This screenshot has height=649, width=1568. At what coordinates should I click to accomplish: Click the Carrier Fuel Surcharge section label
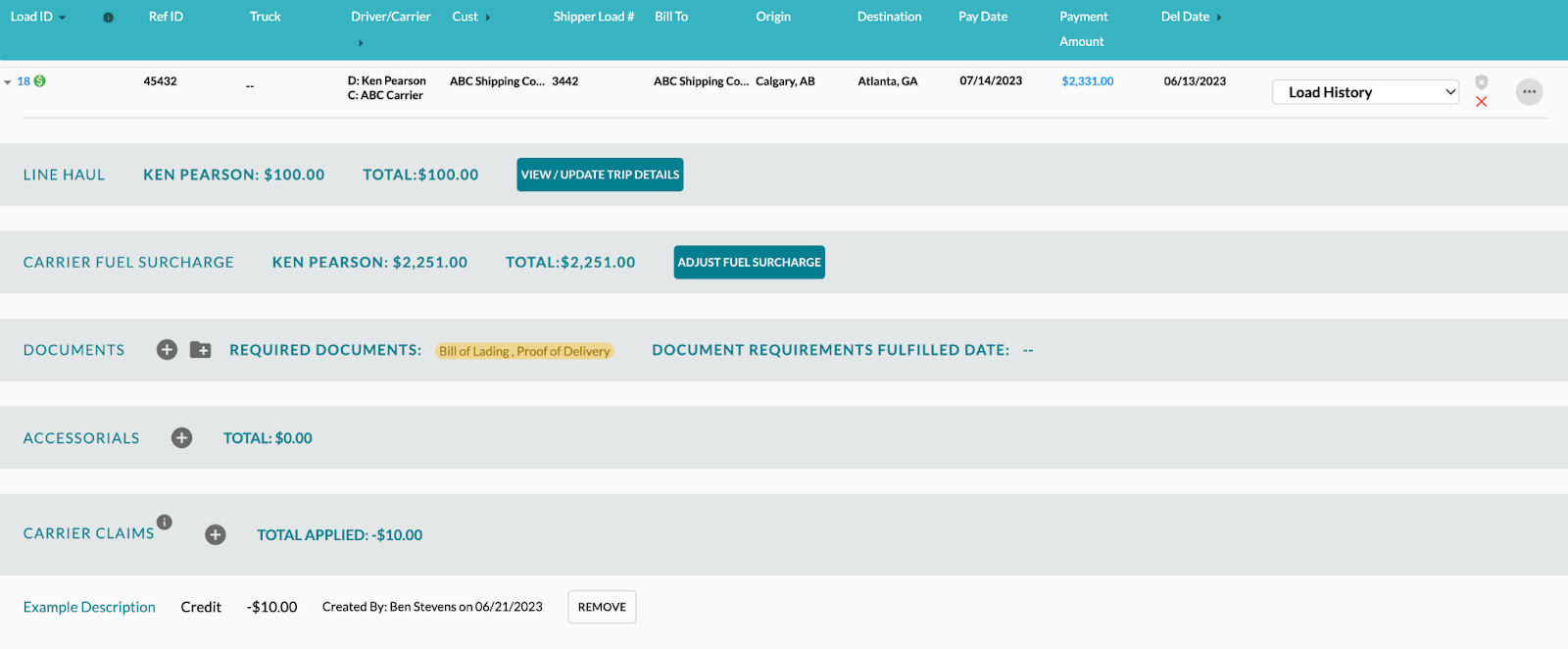pyautogui.click(x=128, y=262)
